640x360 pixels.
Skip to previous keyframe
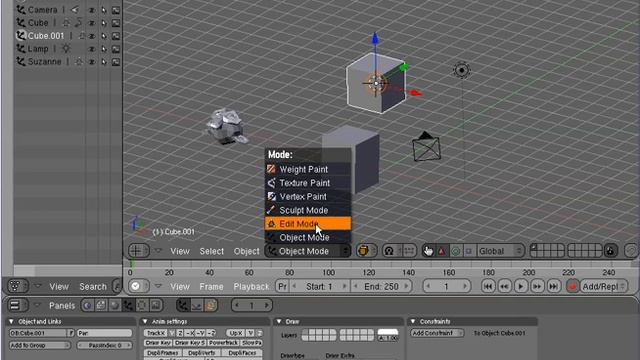504,287
